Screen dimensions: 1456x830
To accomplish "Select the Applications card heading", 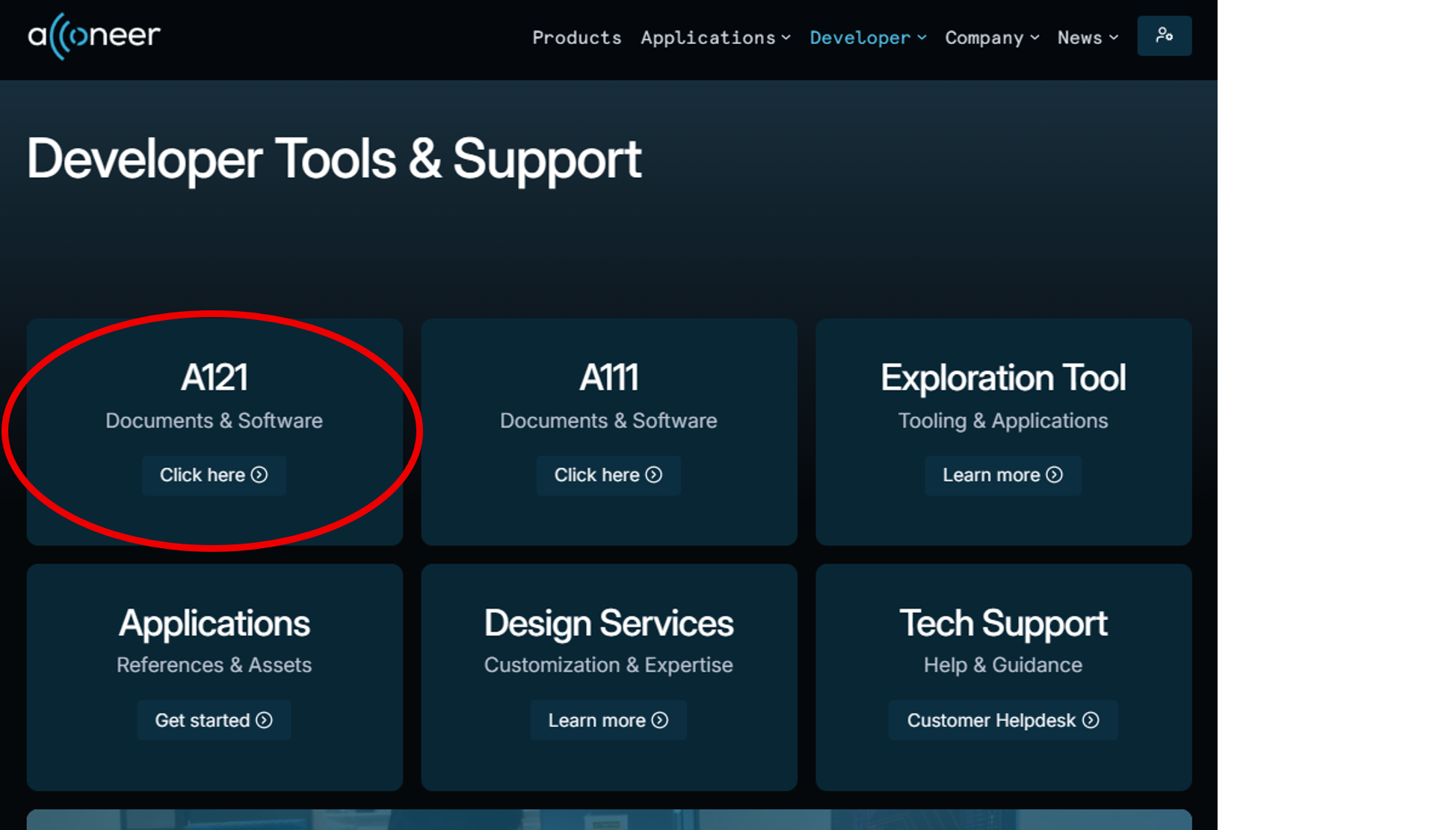I will pos(214,624).
